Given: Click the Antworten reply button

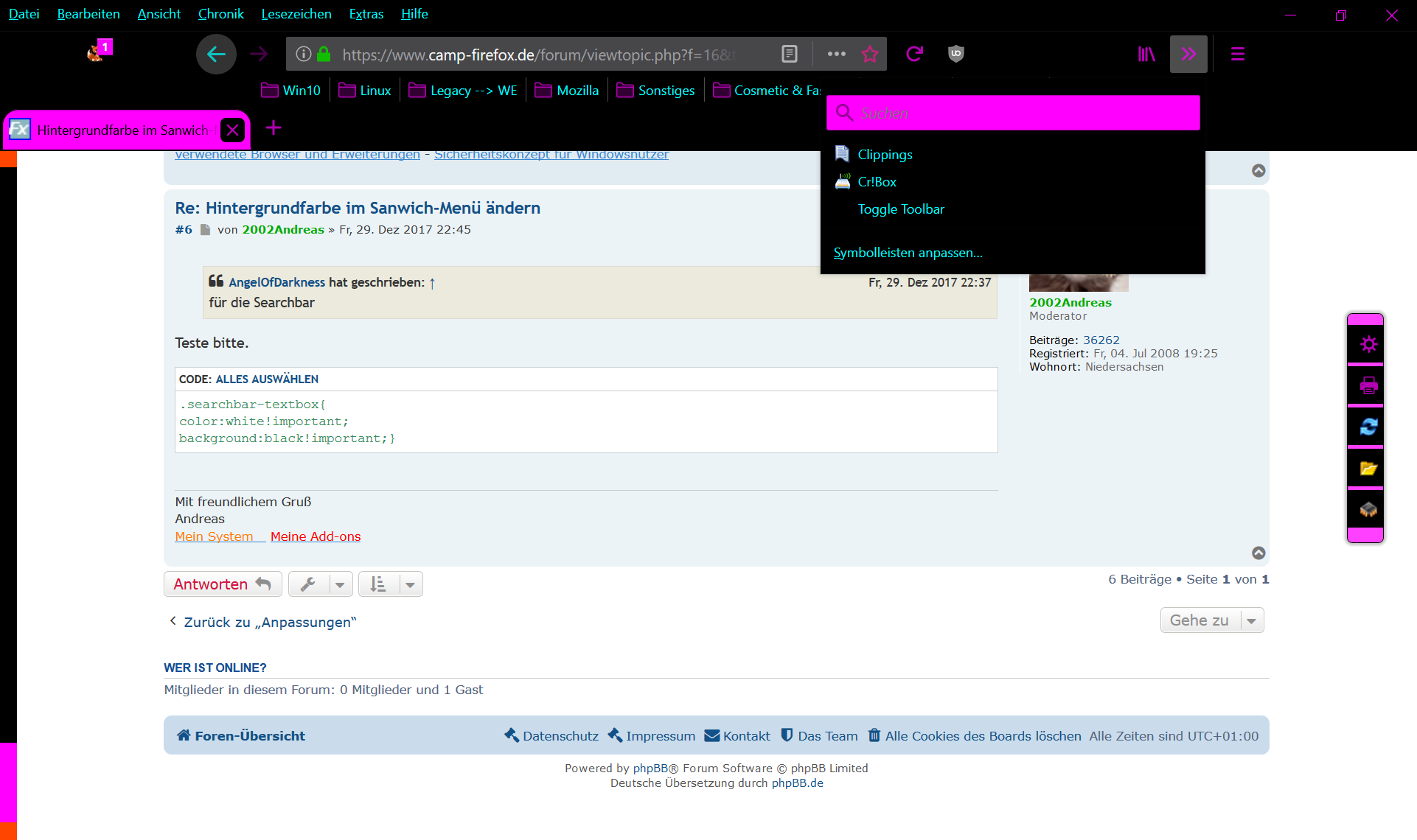Looking at the screenshot, I should click(x=223, y=584).
